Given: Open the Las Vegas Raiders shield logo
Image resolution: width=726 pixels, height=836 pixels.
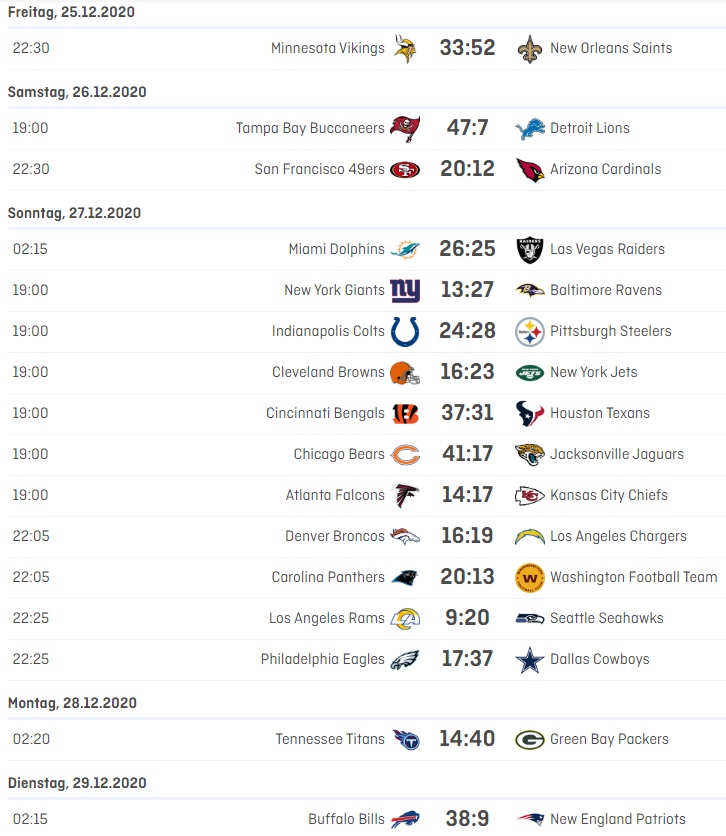Looking at the screenshot, I should [x=530, y=250].
